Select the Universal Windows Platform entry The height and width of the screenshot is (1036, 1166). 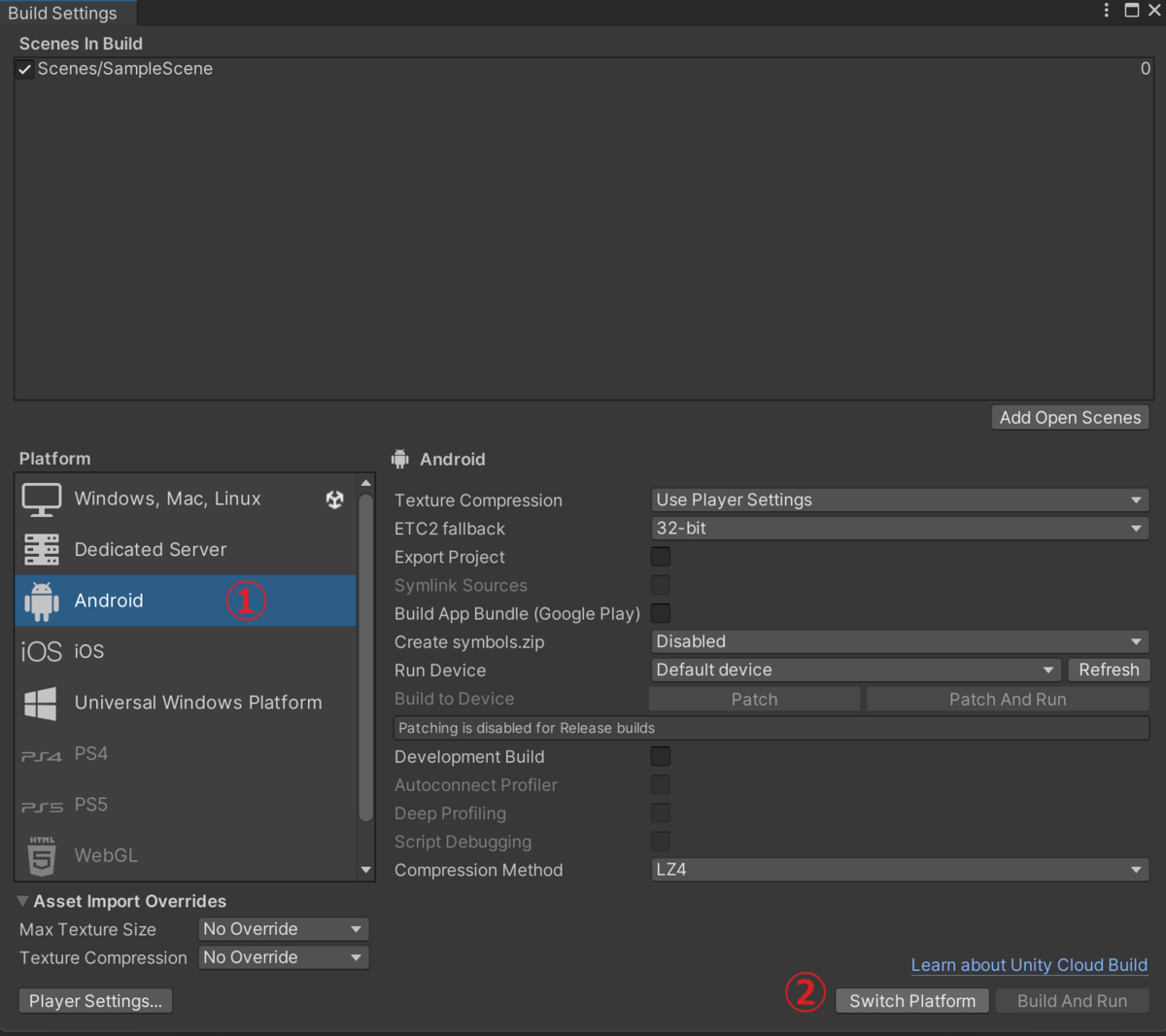click(186, 703)
